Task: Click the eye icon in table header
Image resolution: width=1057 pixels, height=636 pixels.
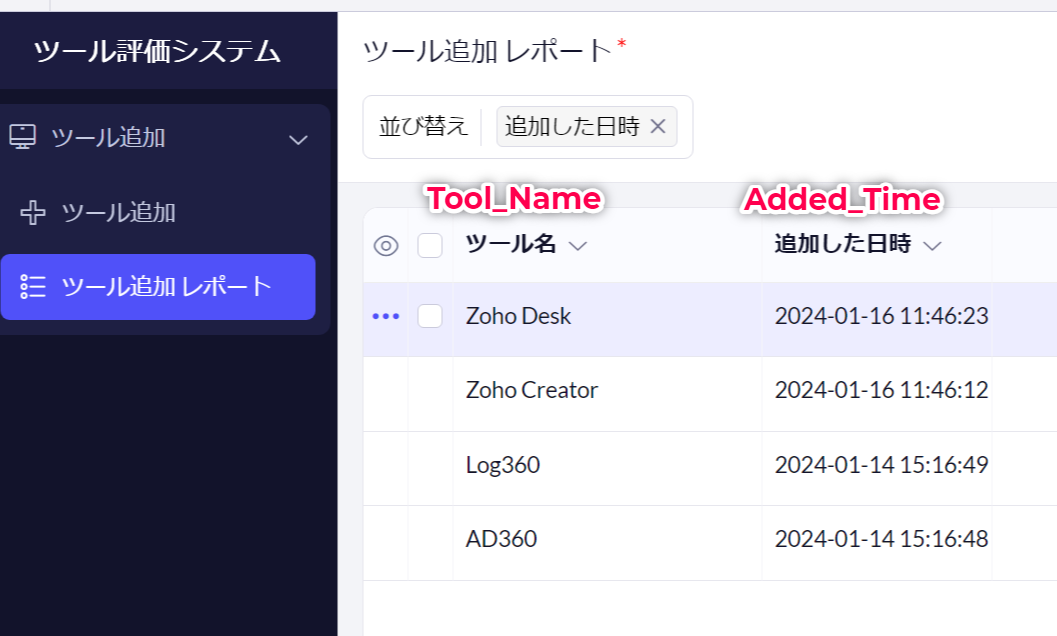Action: pos(386,246)
